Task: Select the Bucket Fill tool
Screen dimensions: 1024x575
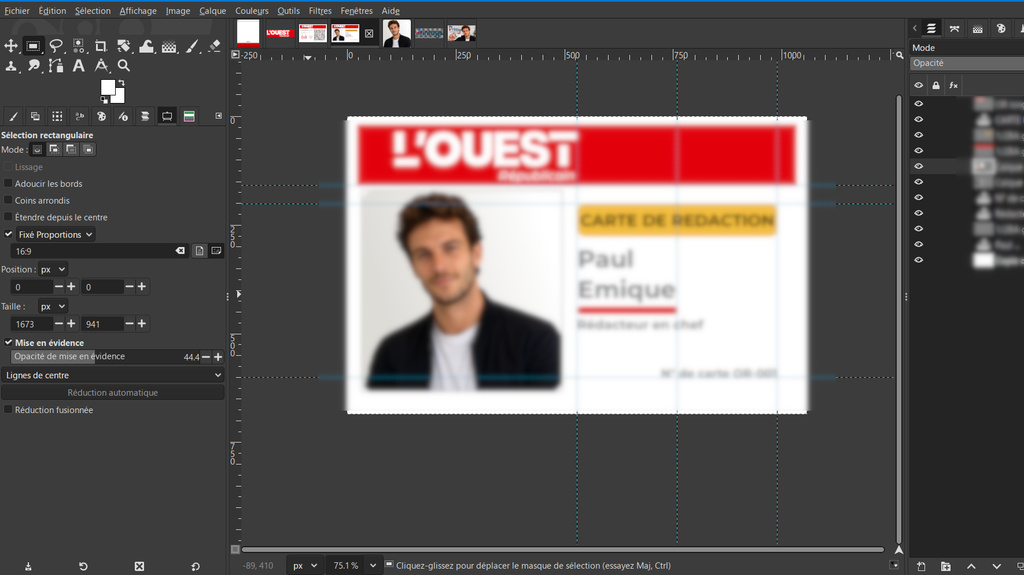Action: [169, 46]
